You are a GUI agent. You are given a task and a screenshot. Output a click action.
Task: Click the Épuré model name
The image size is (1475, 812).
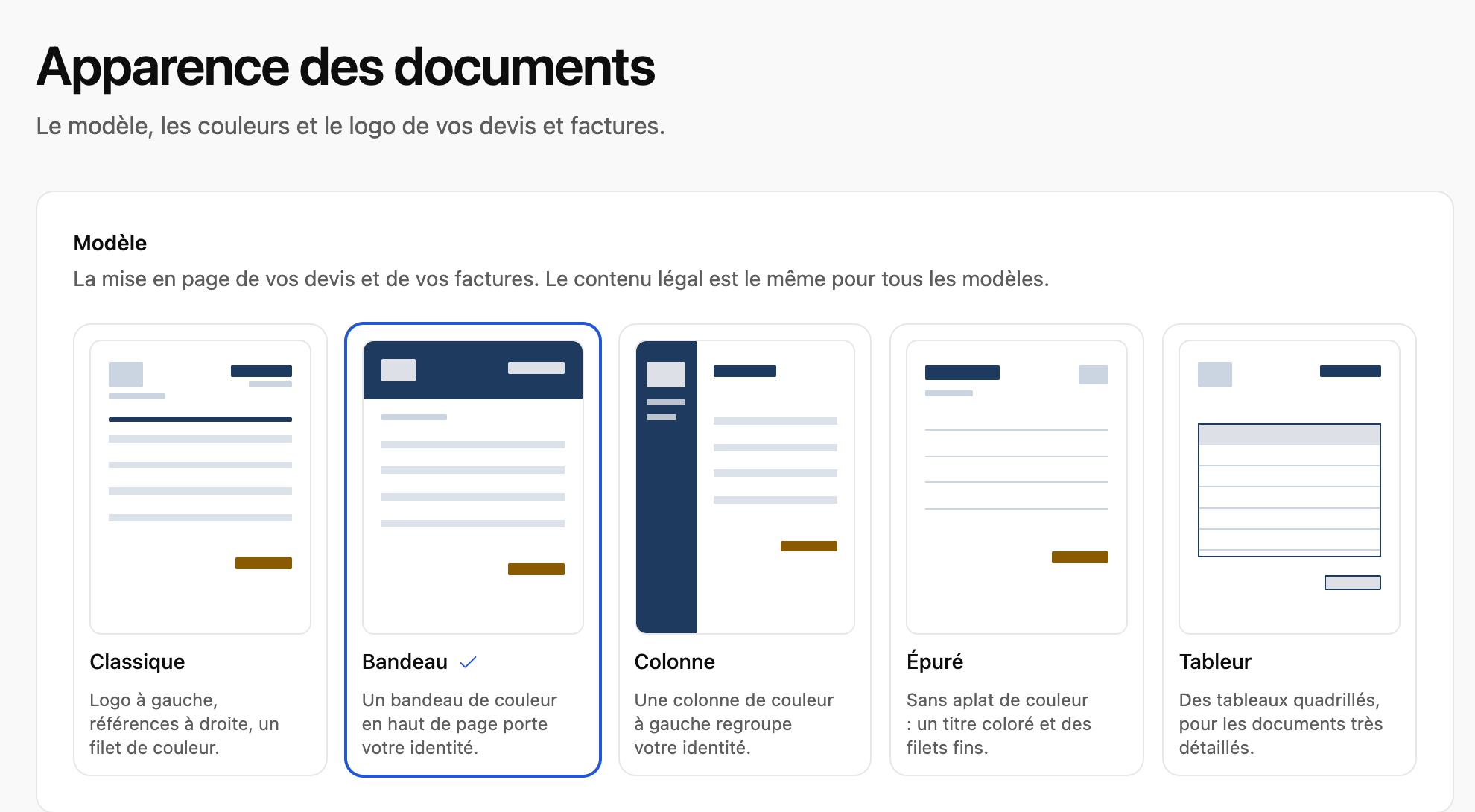[935, 661]
